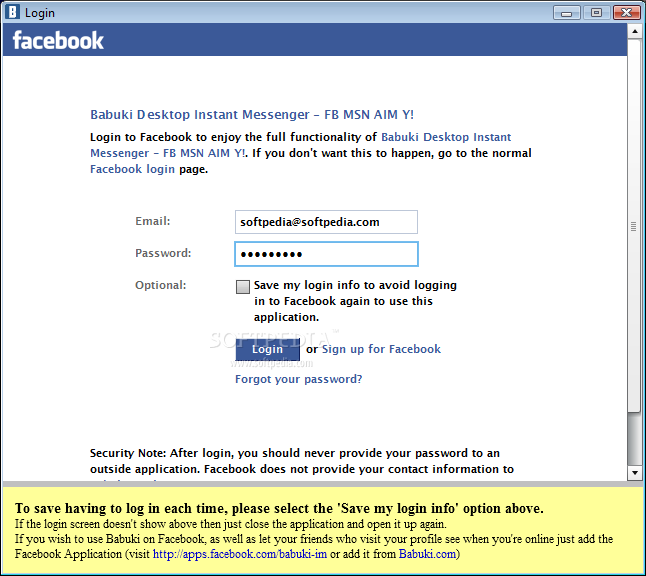Screen dimensions: 646x576
Task: Click the vertical scrollbar thumb
Action: point(634,225)
